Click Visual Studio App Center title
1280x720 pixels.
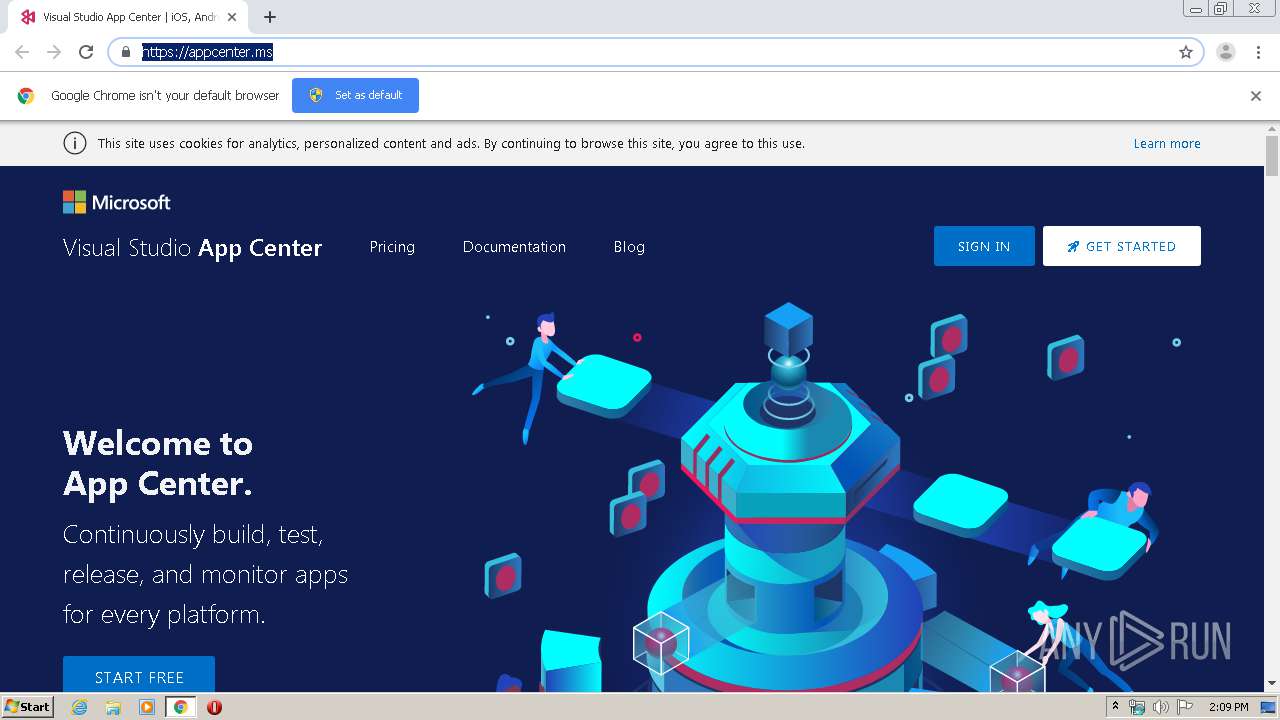[x=192, y=248]
